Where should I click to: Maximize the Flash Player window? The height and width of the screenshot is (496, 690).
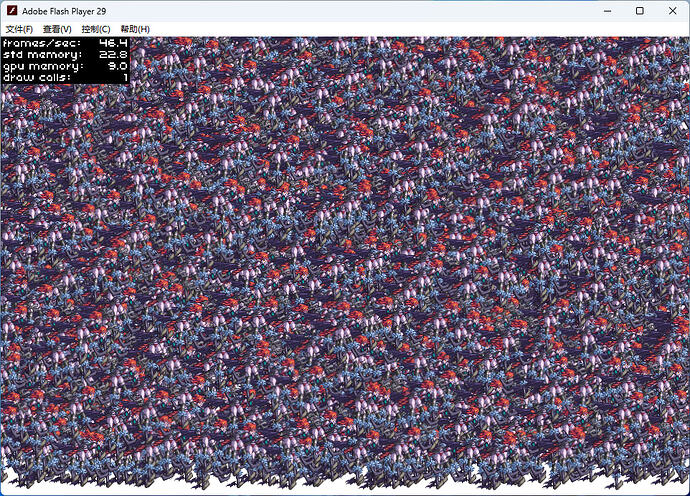639,10
